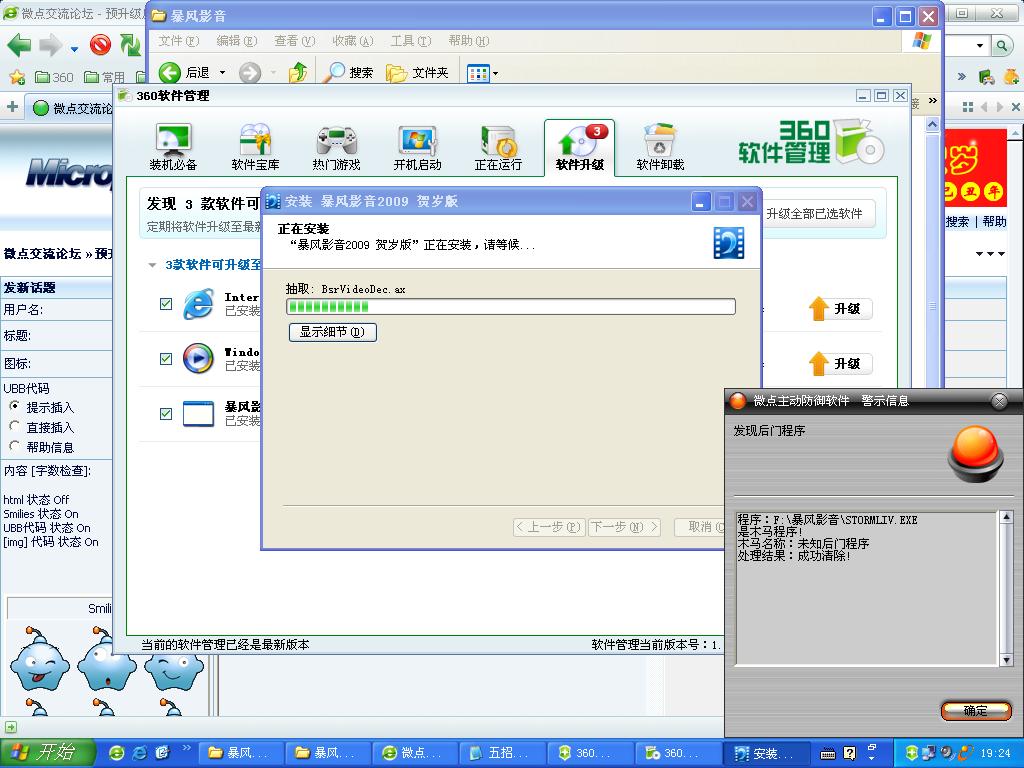This screenshot has height=768, width=1024.
Task: Click favorites star in browser toolbar
Action: pyautogui.click(x=16, y=77)
